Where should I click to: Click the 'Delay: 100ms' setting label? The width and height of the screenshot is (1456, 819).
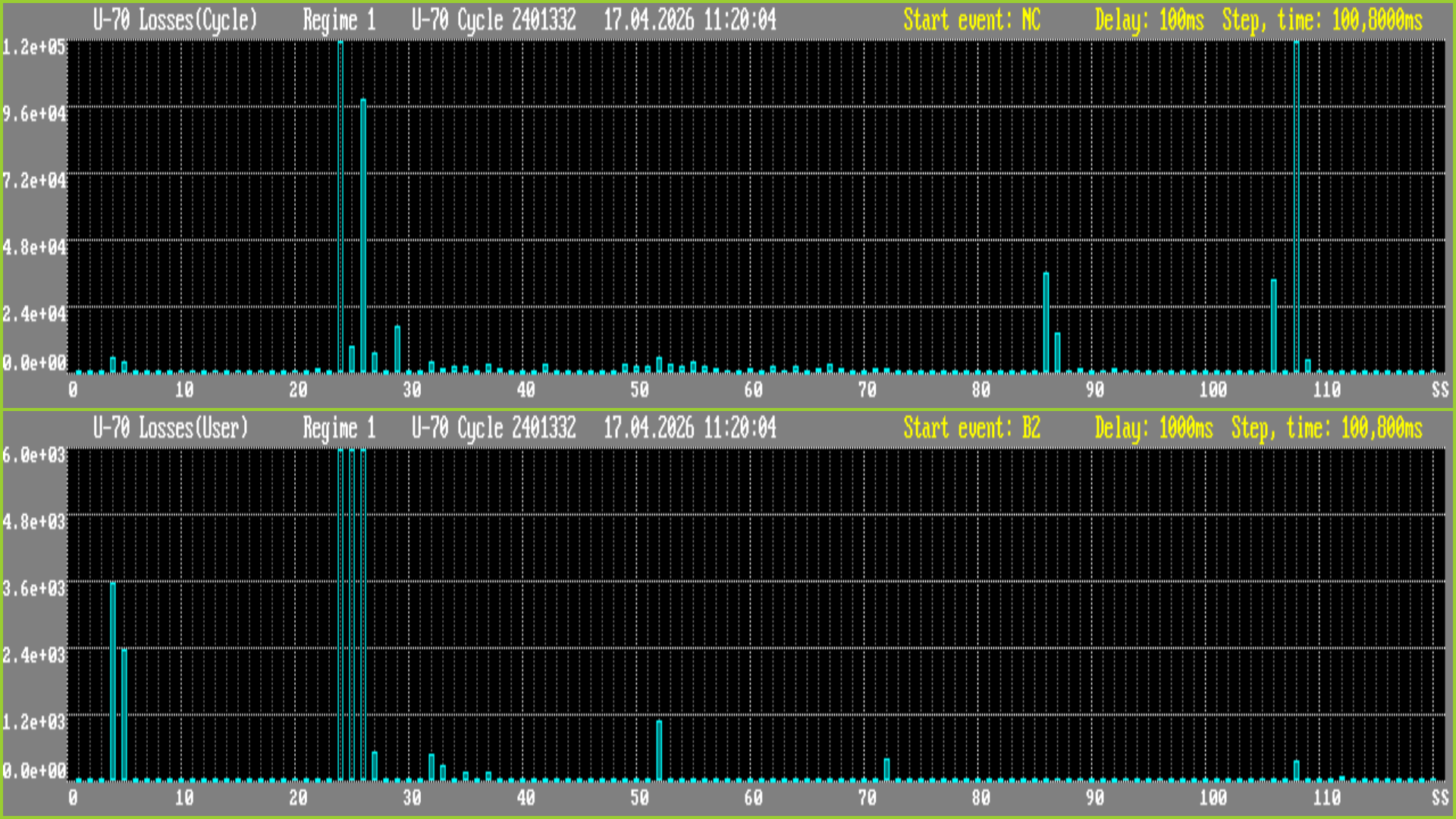coord(1149,20)
